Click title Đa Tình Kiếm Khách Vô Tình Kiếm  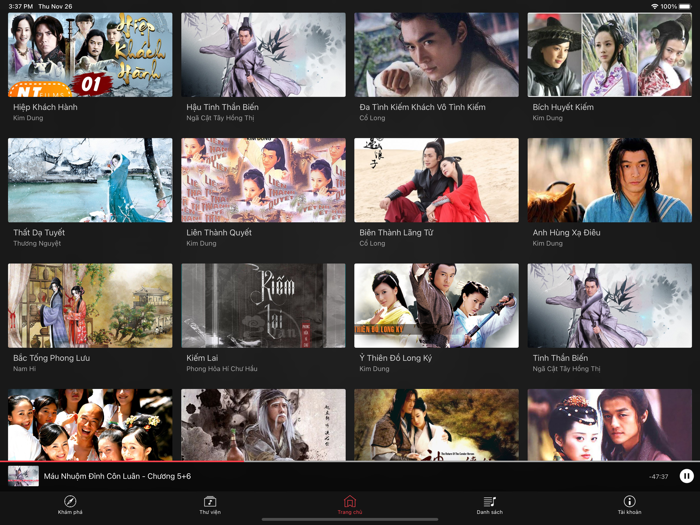[x=422, y=107]
